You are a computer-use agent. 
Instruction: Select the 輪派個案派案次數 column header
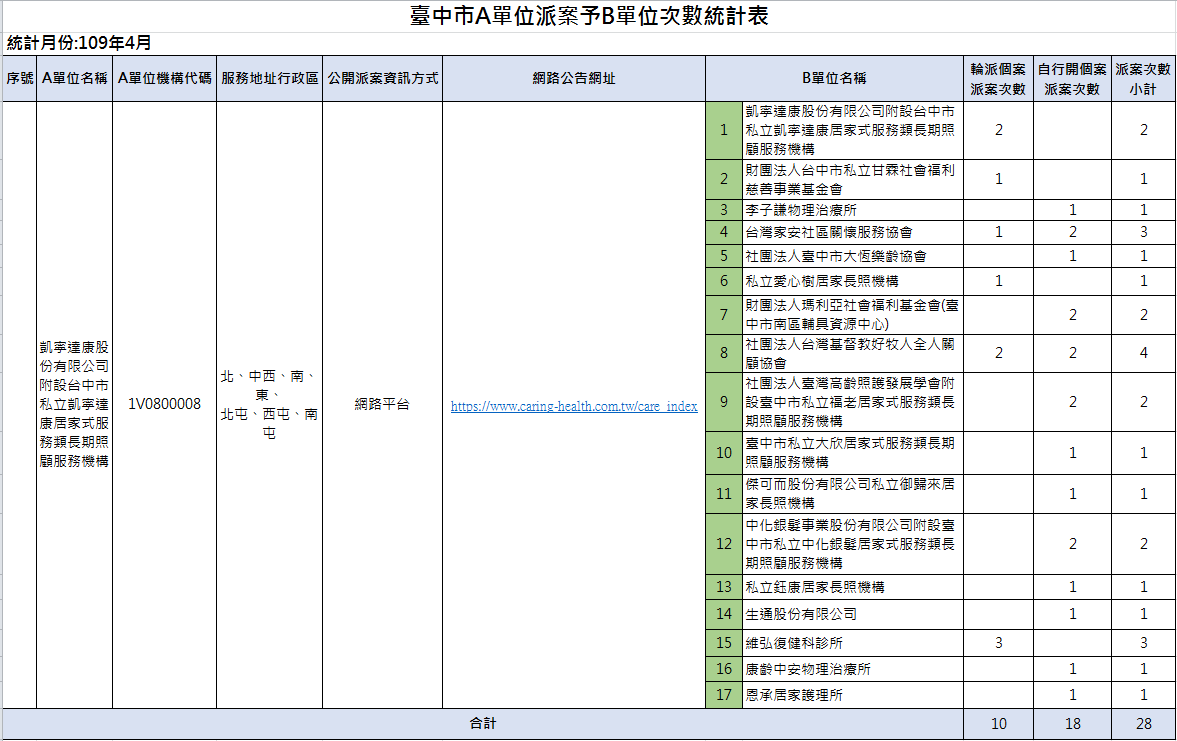click(998, 79)
